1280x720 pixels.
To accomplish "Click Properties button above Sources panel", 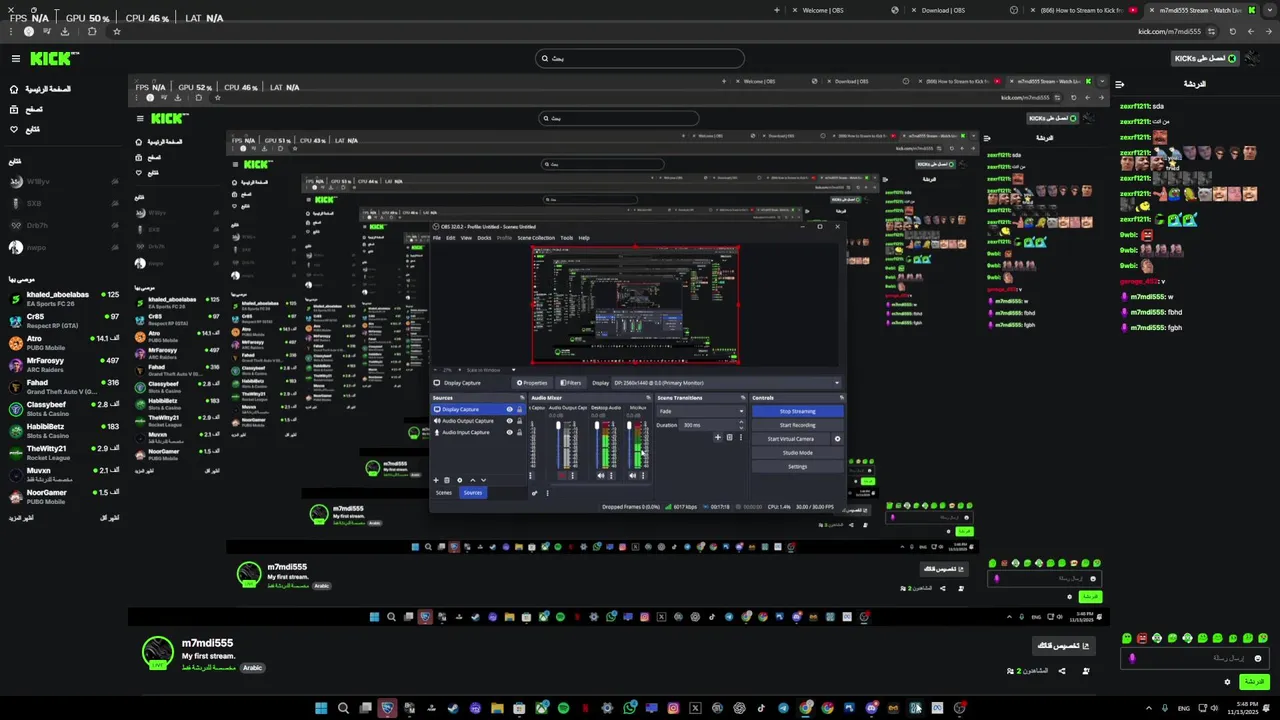I will [x=532, y=383].
